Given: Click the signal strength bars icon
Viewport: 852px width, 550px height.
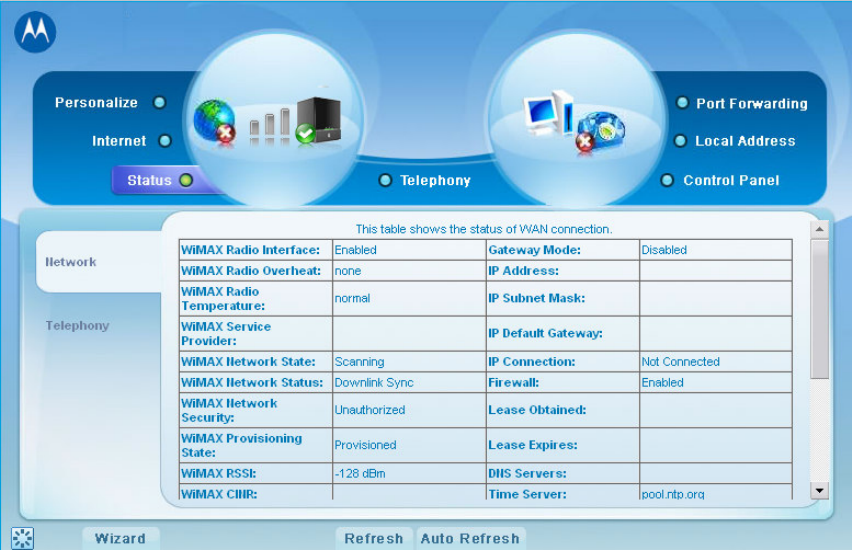Looking at the screenshot, I should [x=270, y=126].
